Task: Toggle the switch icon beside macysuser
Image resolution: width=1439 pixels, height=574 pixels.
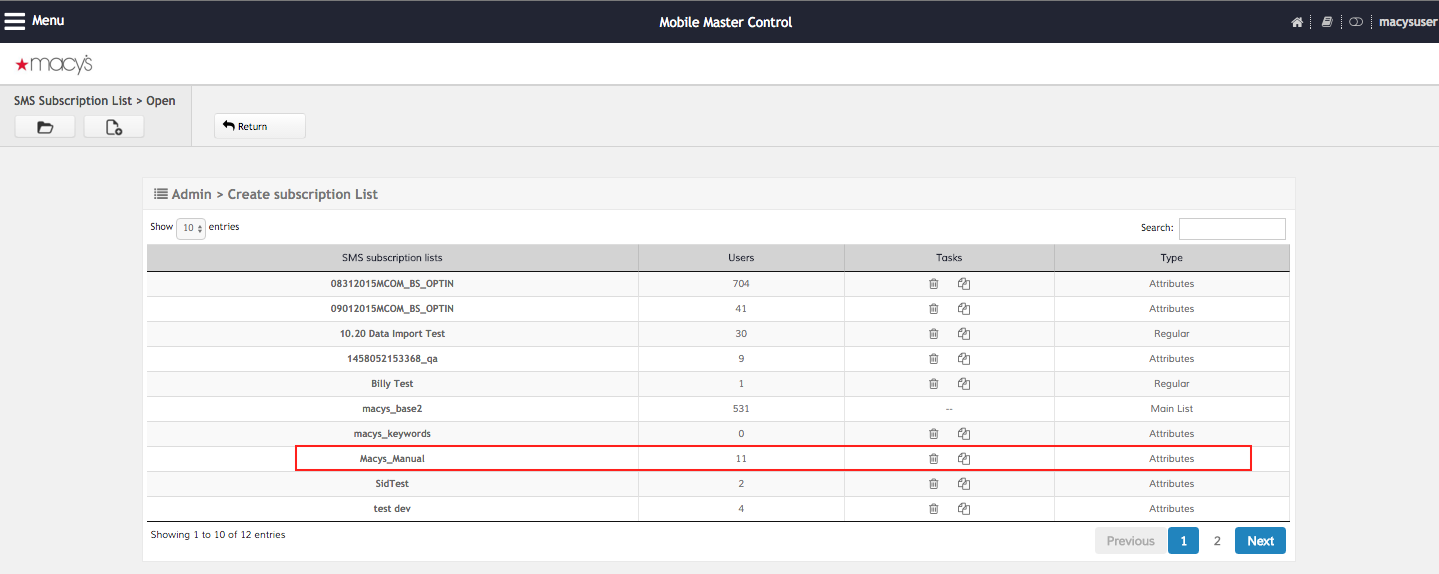Action: [1356, 22]
